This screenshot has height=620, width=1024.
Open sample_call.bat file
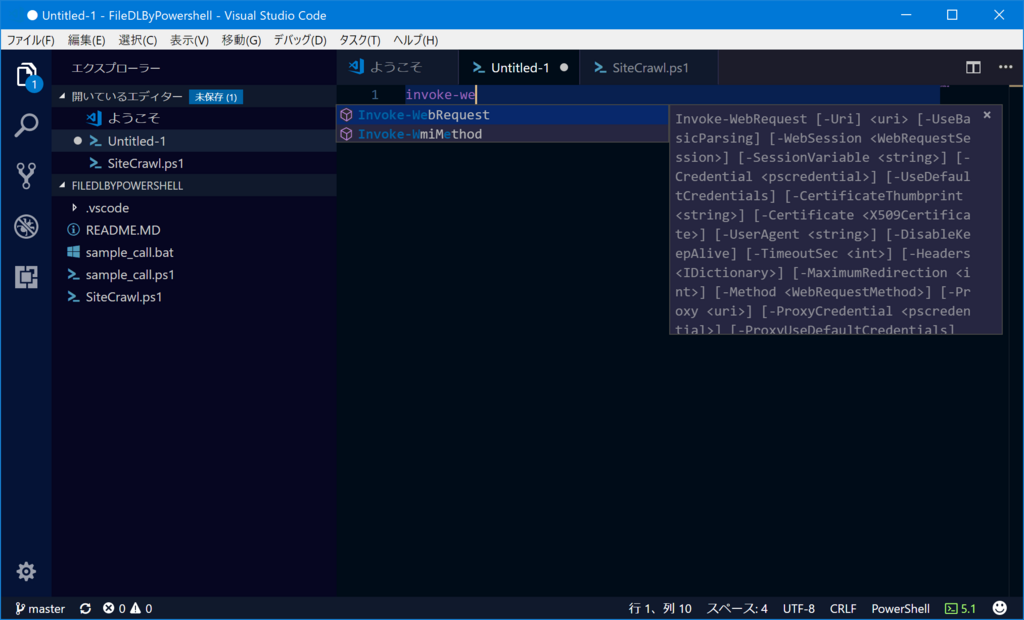194,252
